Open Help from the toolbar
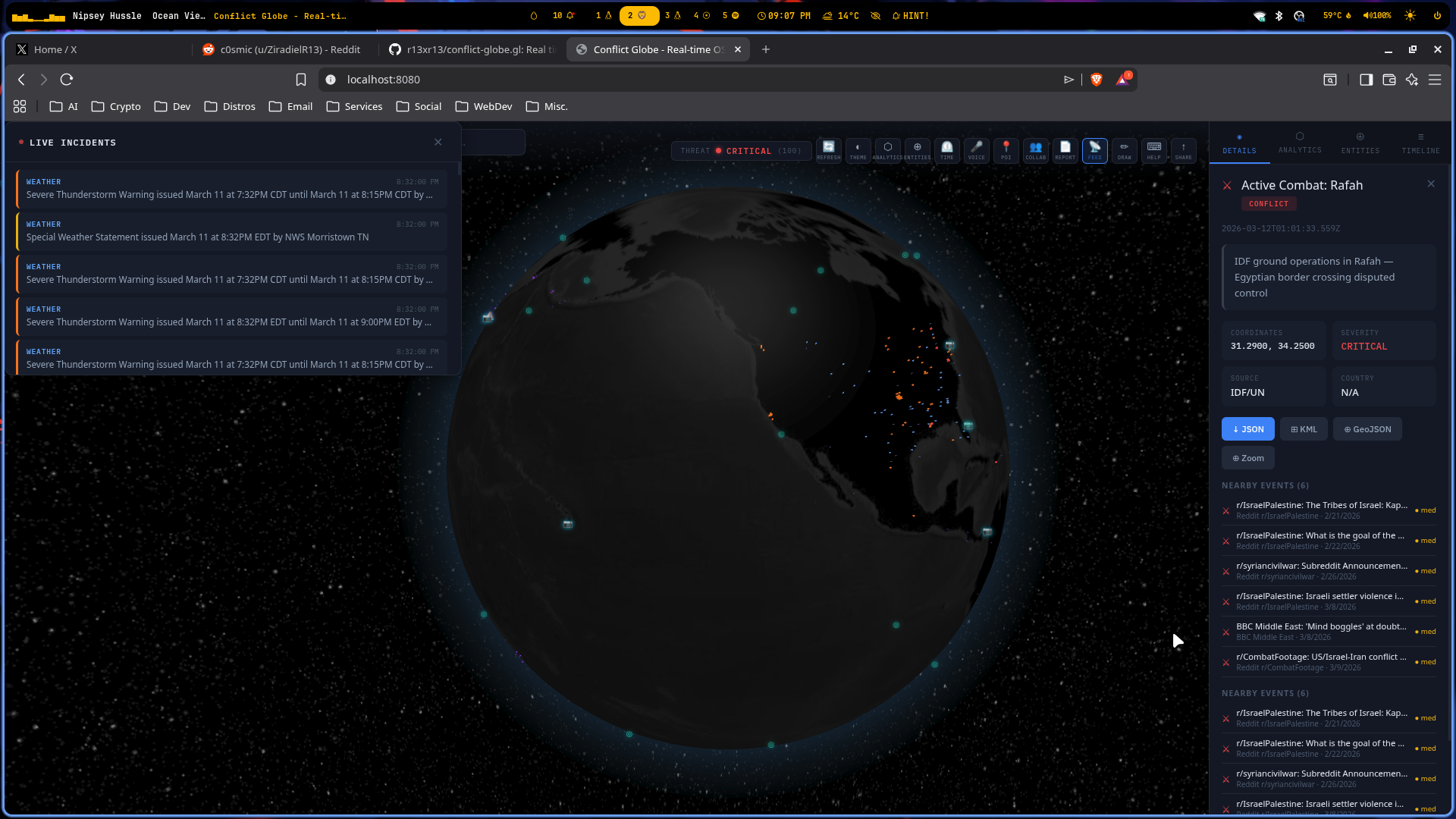This screenshot has height=819, width=1456. [x=1153, y=149]
